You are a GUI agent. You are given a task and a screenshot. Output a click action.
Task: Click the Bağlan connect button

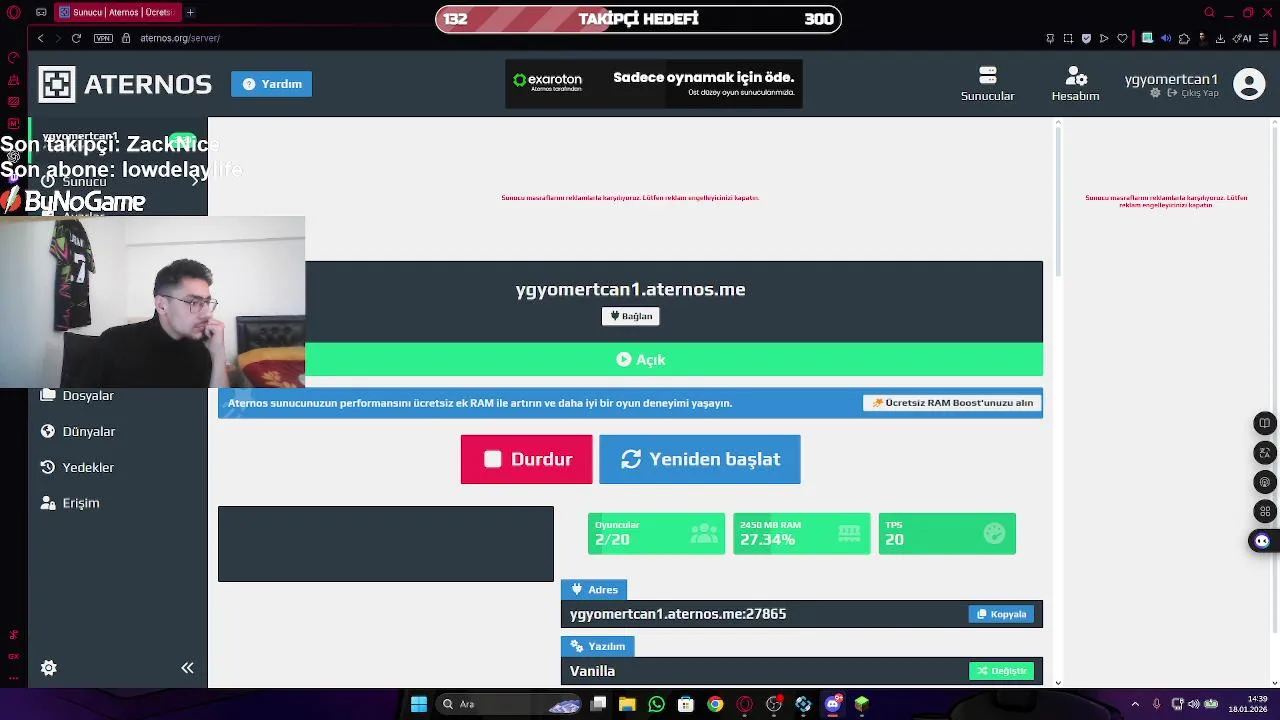(630, 316)
